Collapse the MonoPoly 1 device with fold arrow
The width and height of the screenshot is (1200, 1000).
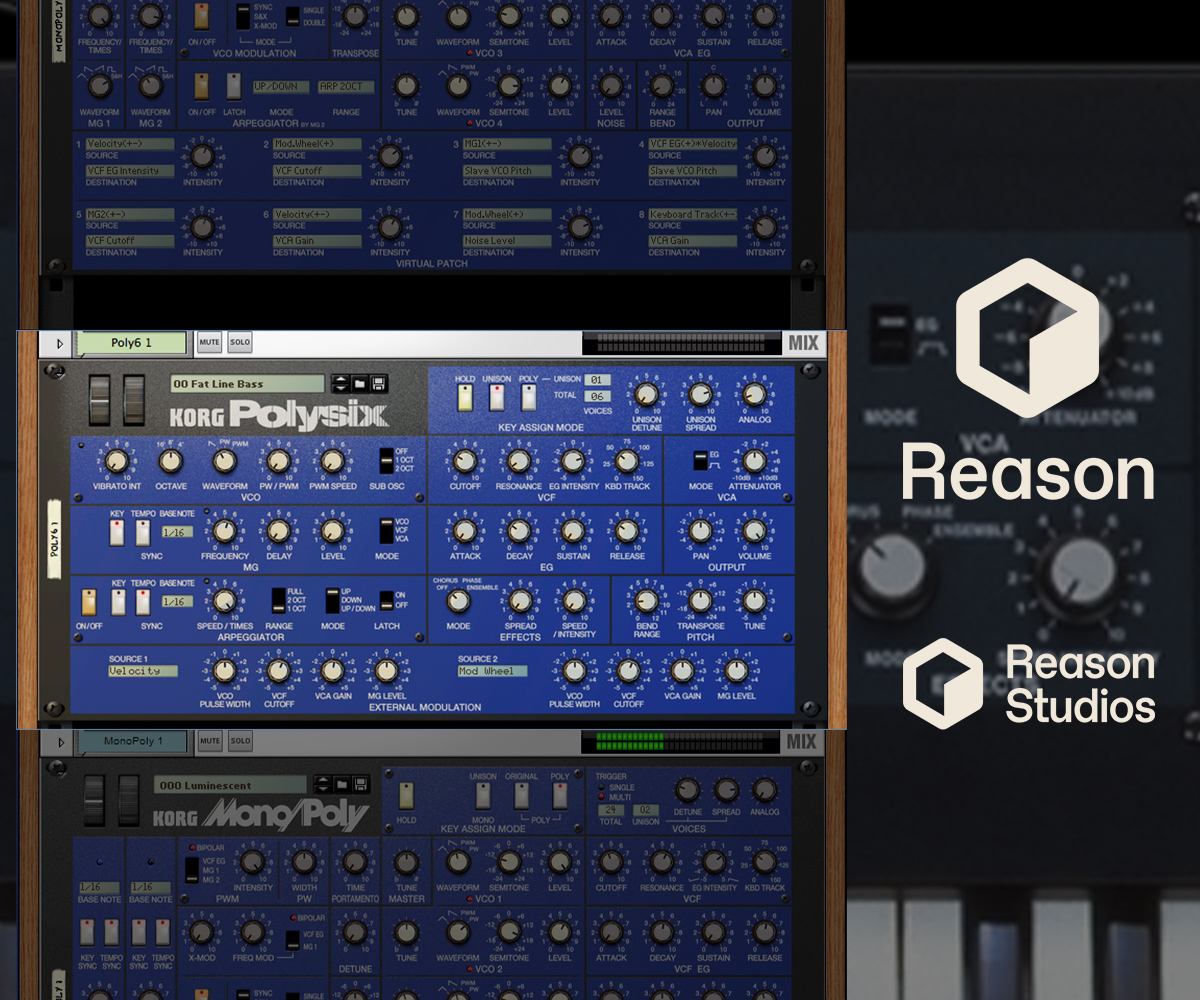pos(59,742)
